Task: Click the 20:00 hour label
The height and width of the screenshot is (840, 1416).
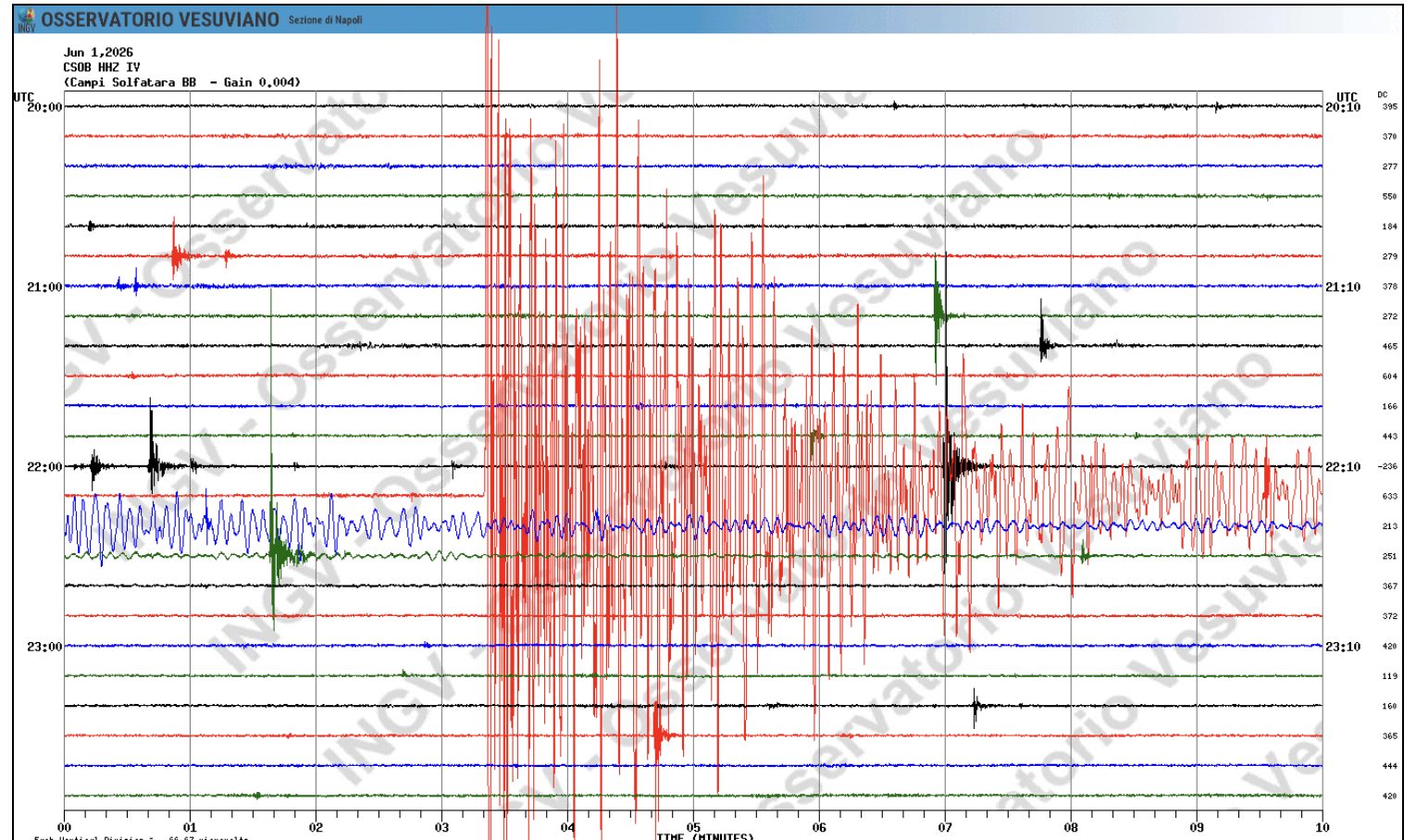Action: pyautogui.click(x=44, y=107)
